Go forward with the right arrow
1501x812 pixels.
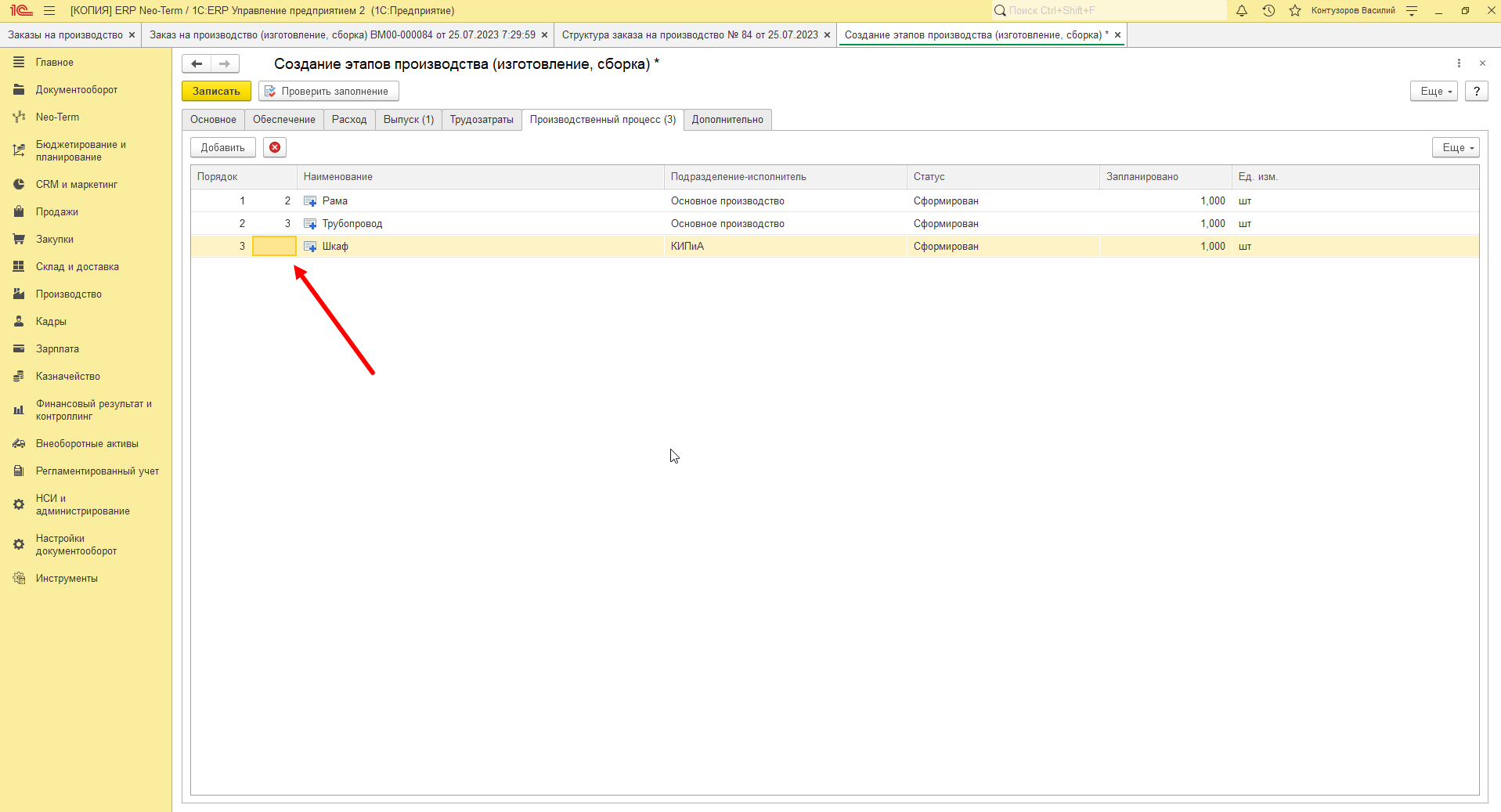[x=225, y=63]
